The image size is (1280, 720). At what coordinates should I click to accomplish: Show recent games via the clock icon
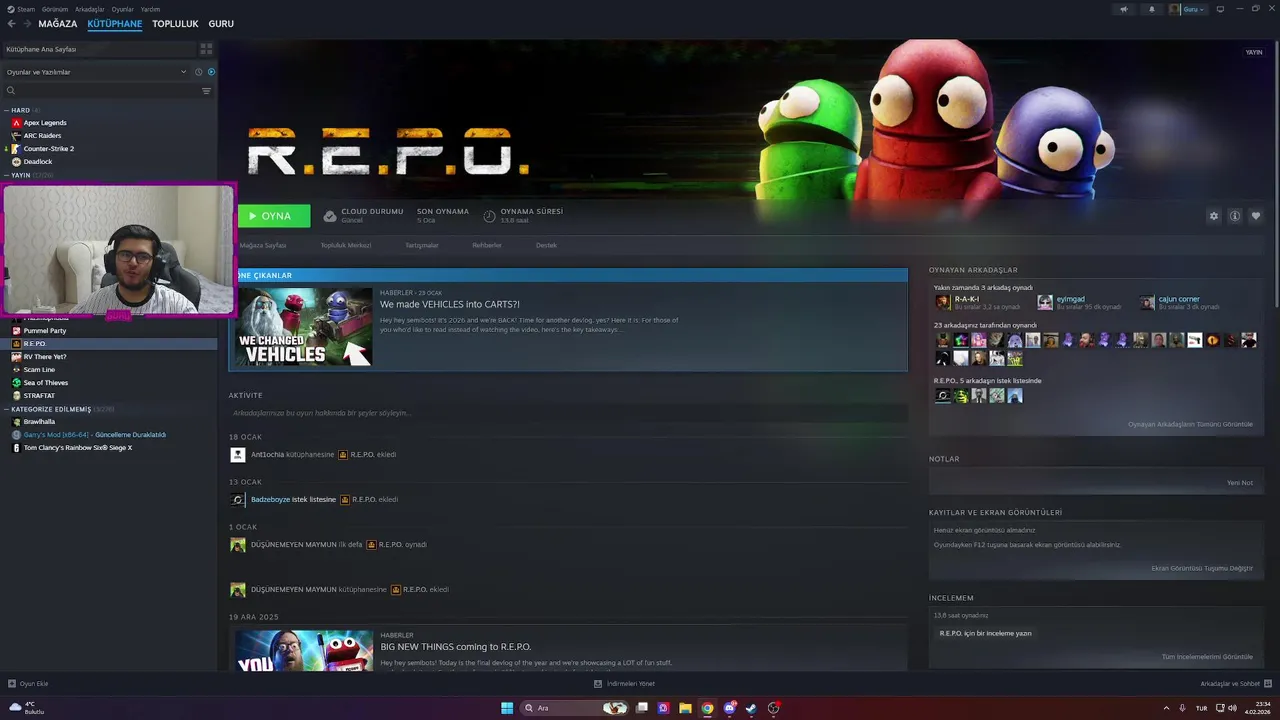coord(198,72)
